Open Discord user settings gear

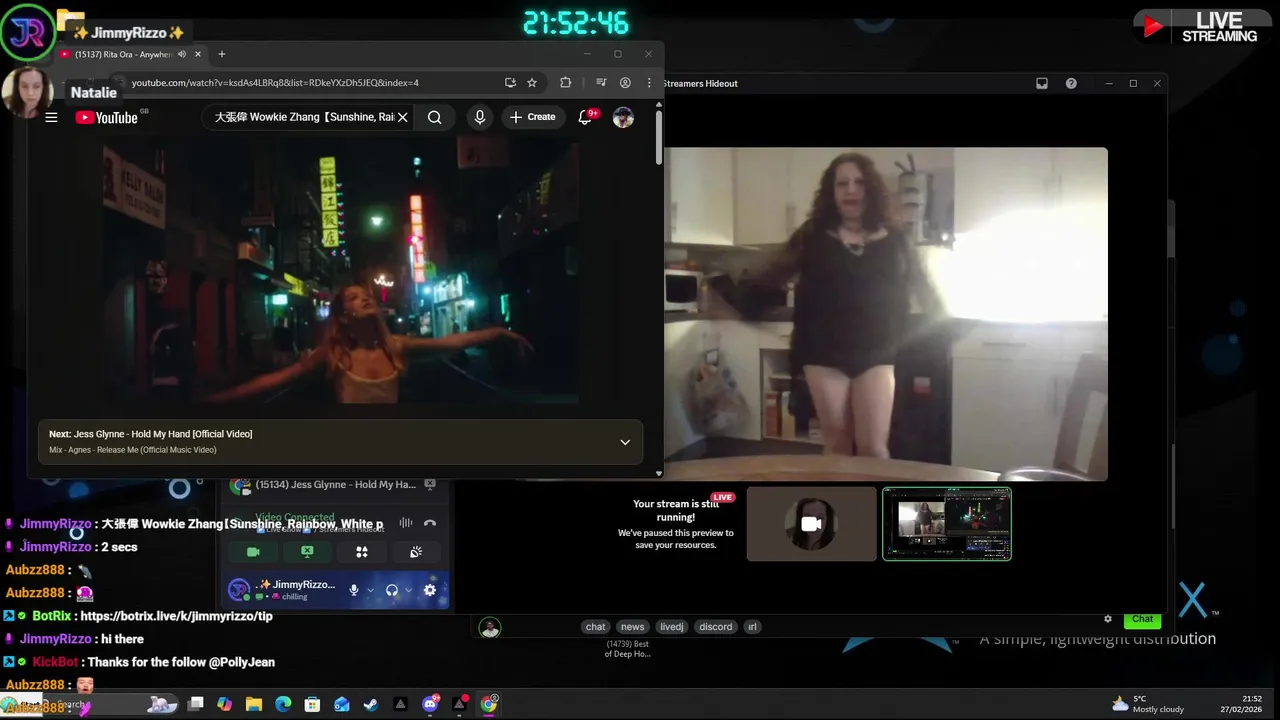tap(430, 590)
